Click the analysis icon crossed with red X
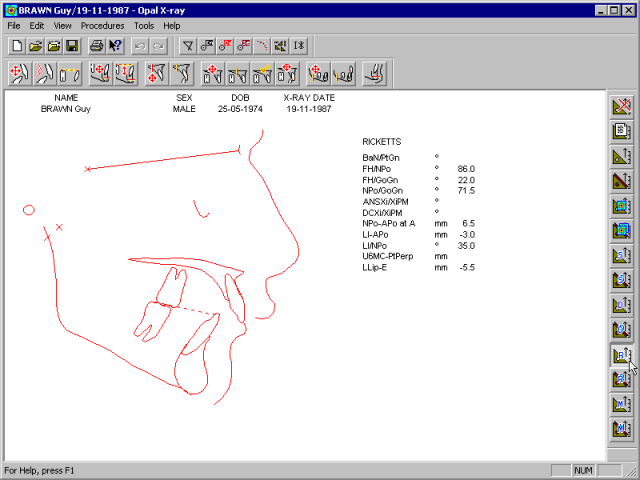The height and width of the screenshot is (480, 640). (x=621, y=107)
